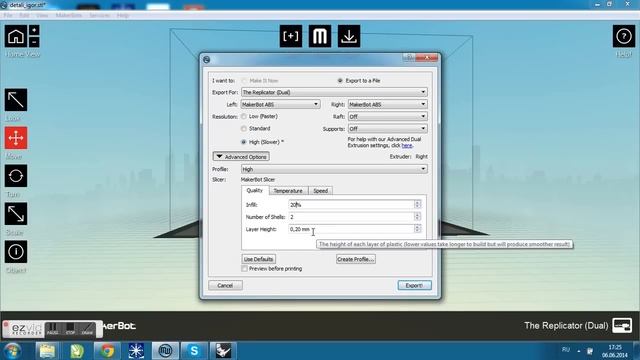Open File Explorer from the taskbar
Image resolution: width=640 pixels, height=360 pixels.
click(x=47, y=351)
